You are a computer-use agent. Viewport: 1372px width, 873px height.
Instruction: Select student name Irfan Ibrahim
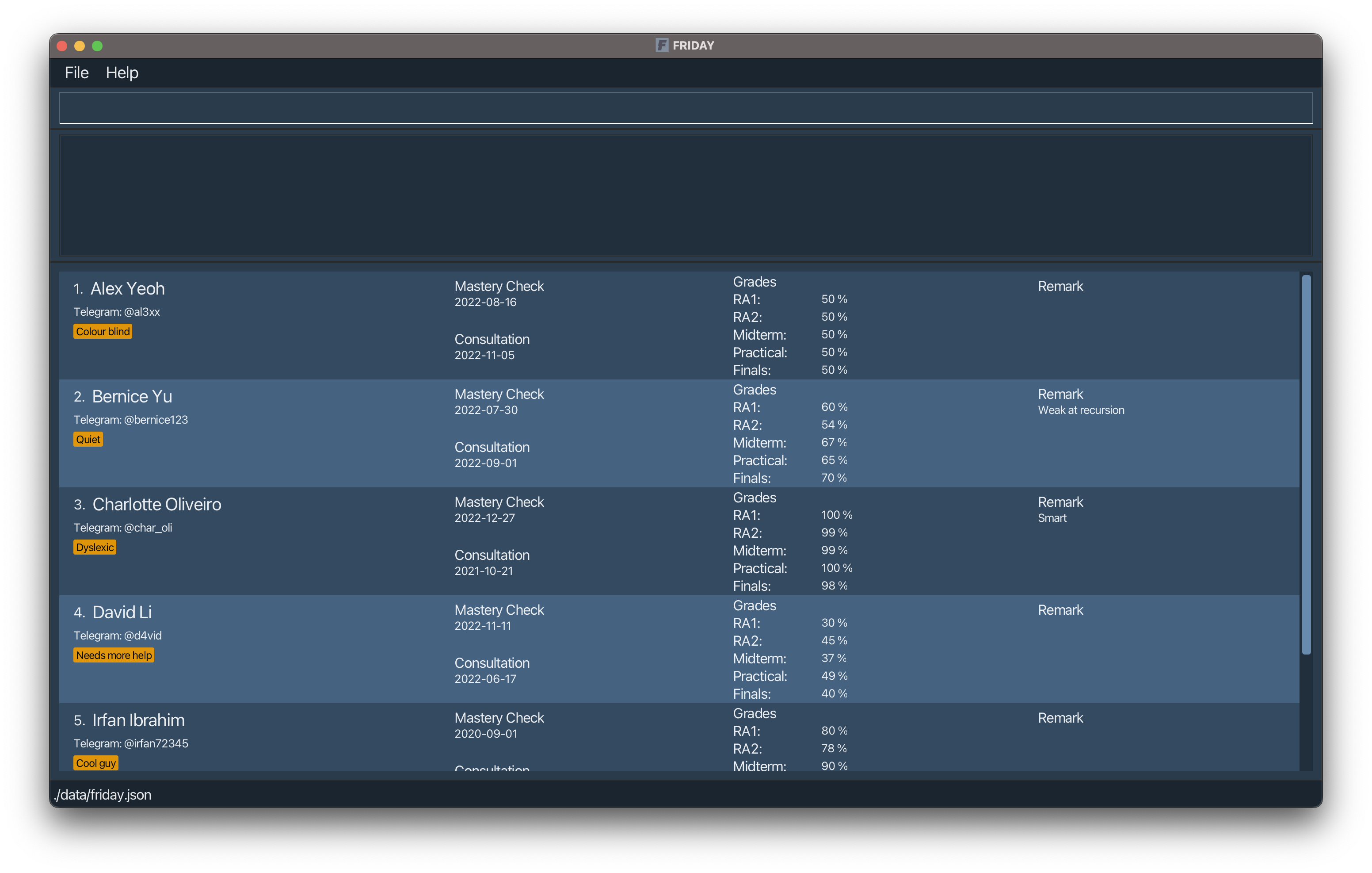click(138, 720)
